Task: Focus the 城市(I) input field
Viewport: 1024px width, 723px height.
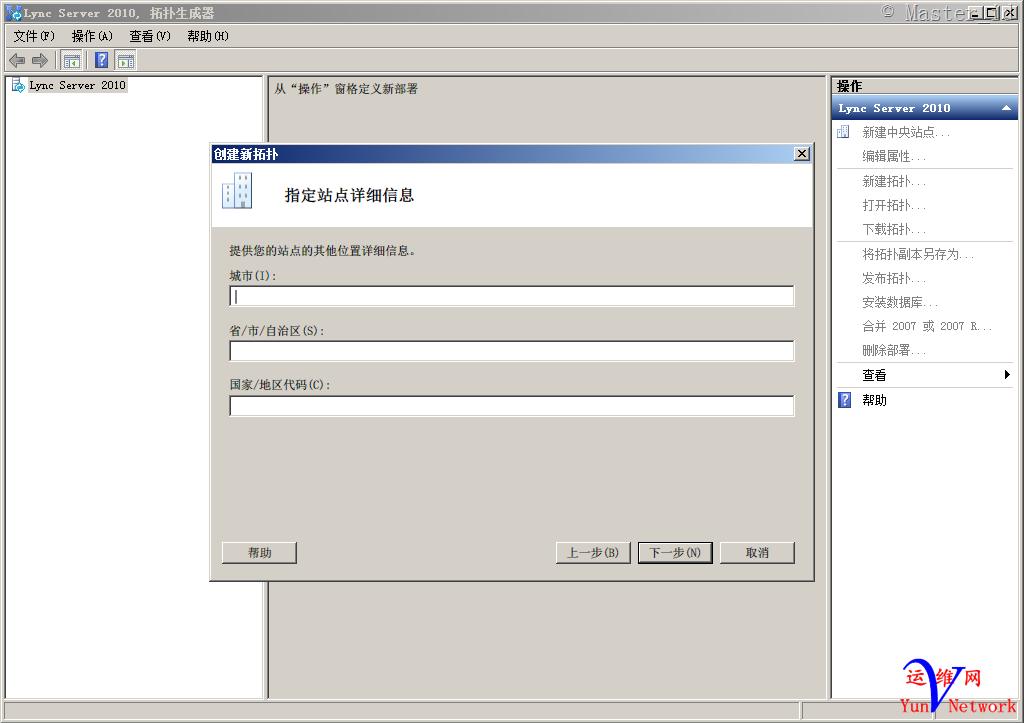Action: coord(511,296)
